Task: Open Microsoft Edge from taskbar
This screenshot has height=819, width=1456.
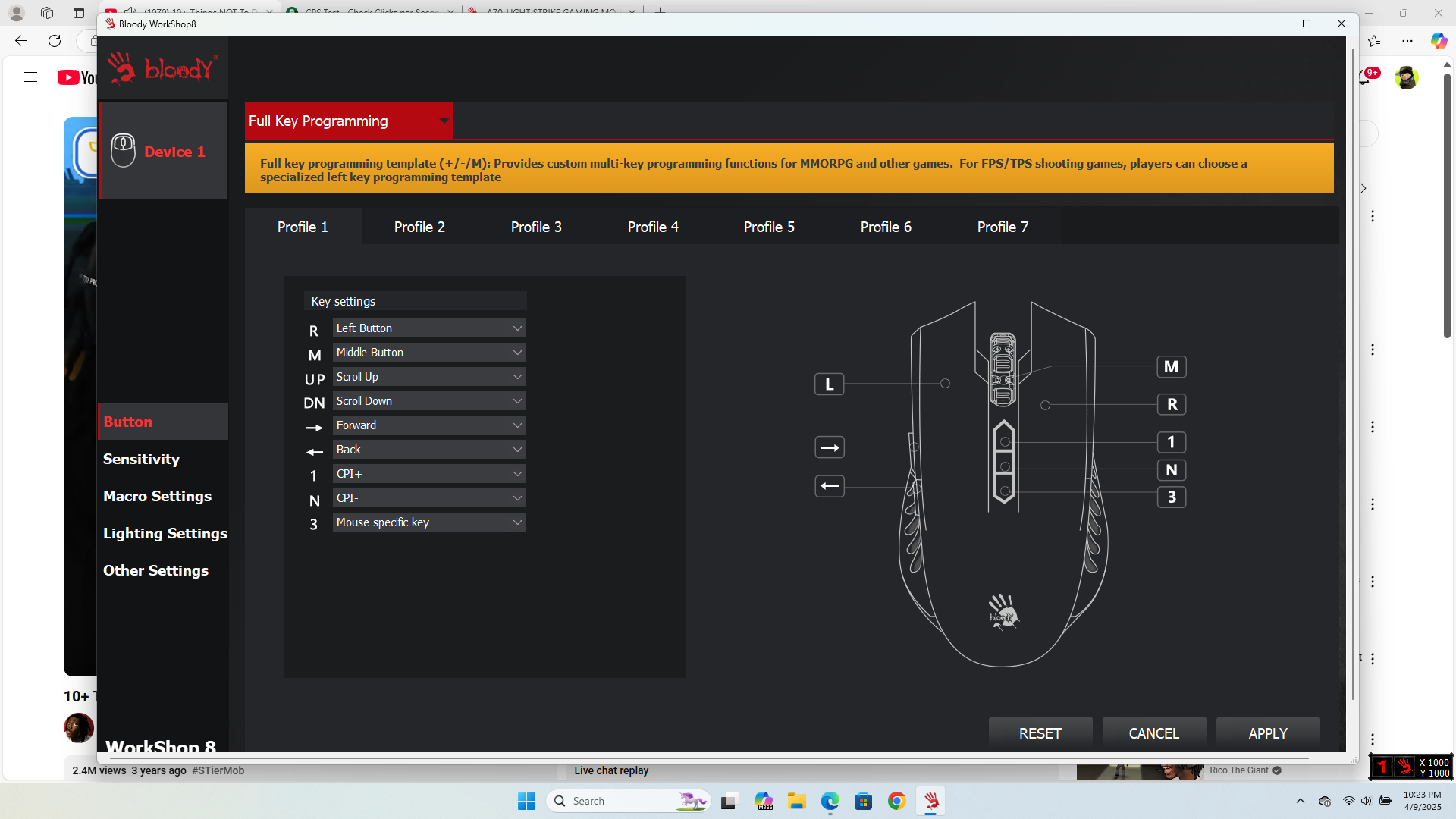Action: click(830, 801)
